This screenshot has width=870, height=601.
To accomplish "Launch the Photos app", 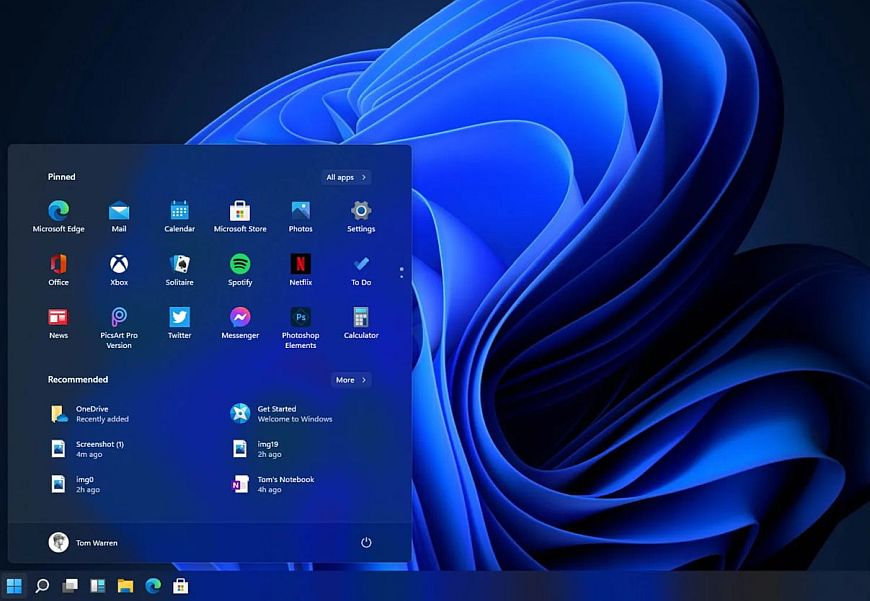I will click(300, 216).
